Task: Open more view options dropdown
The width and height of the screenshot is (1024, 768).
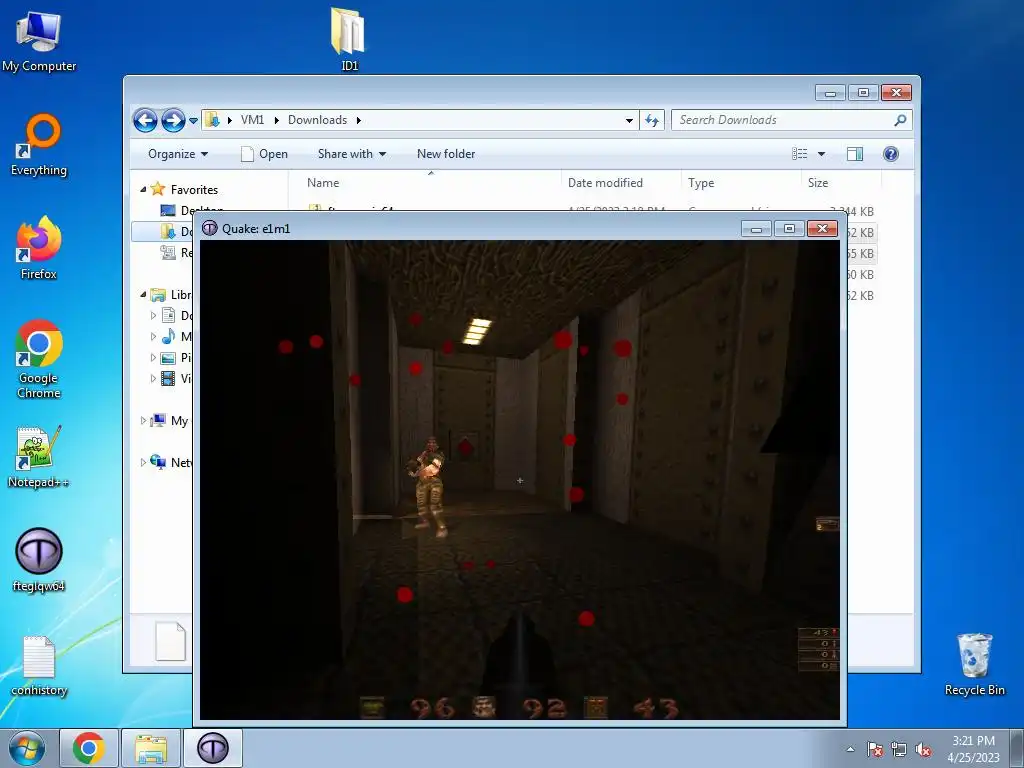Action: click(822, 154)
